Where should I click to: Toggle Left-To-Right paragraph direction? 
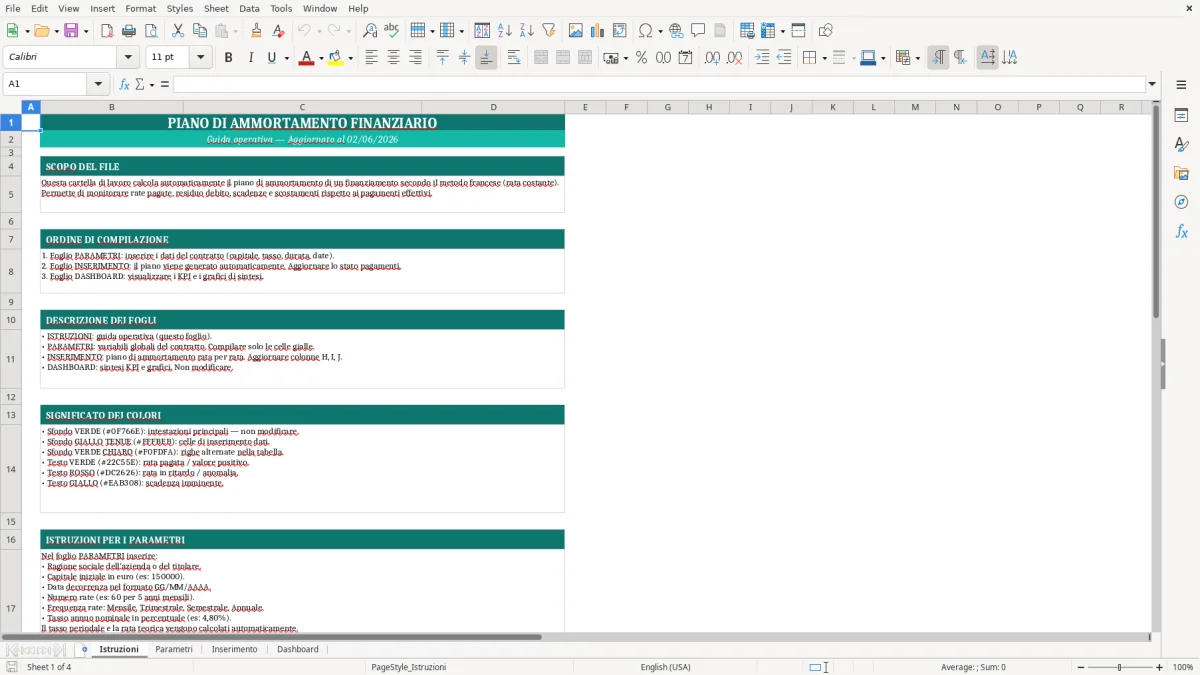(938, 58)
